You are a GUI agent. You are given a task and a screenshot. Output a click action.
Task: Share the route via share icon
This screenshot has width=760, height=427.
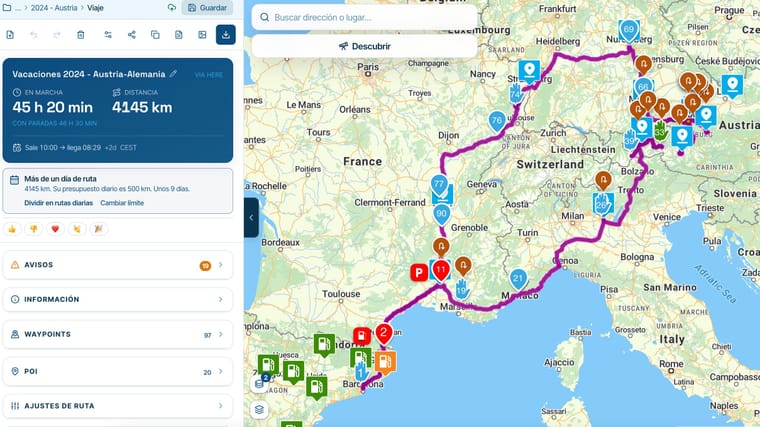coord(131,34)
